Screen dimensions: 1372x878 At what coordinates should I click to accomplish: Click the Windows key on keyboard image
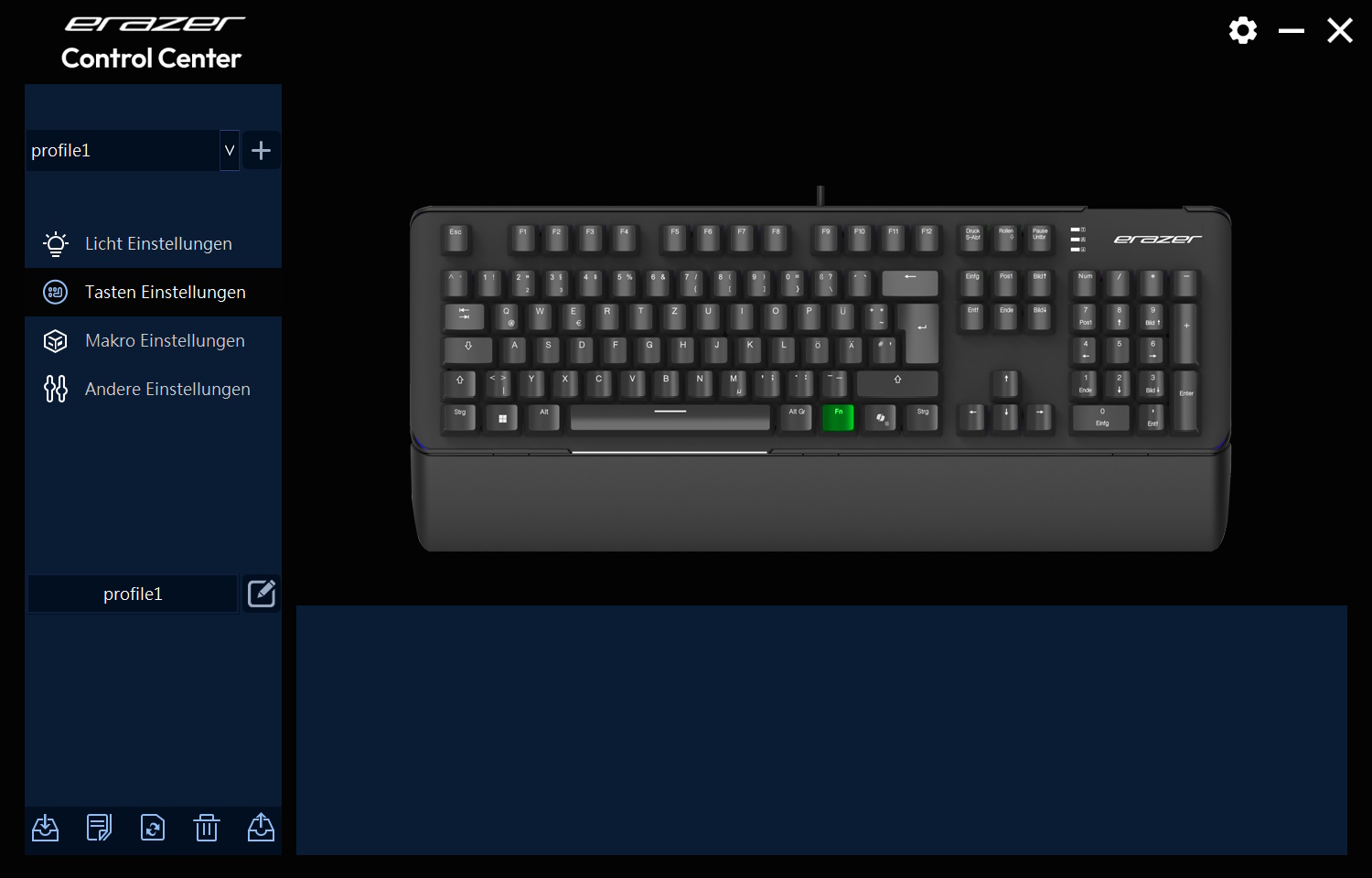click(501, 417)
